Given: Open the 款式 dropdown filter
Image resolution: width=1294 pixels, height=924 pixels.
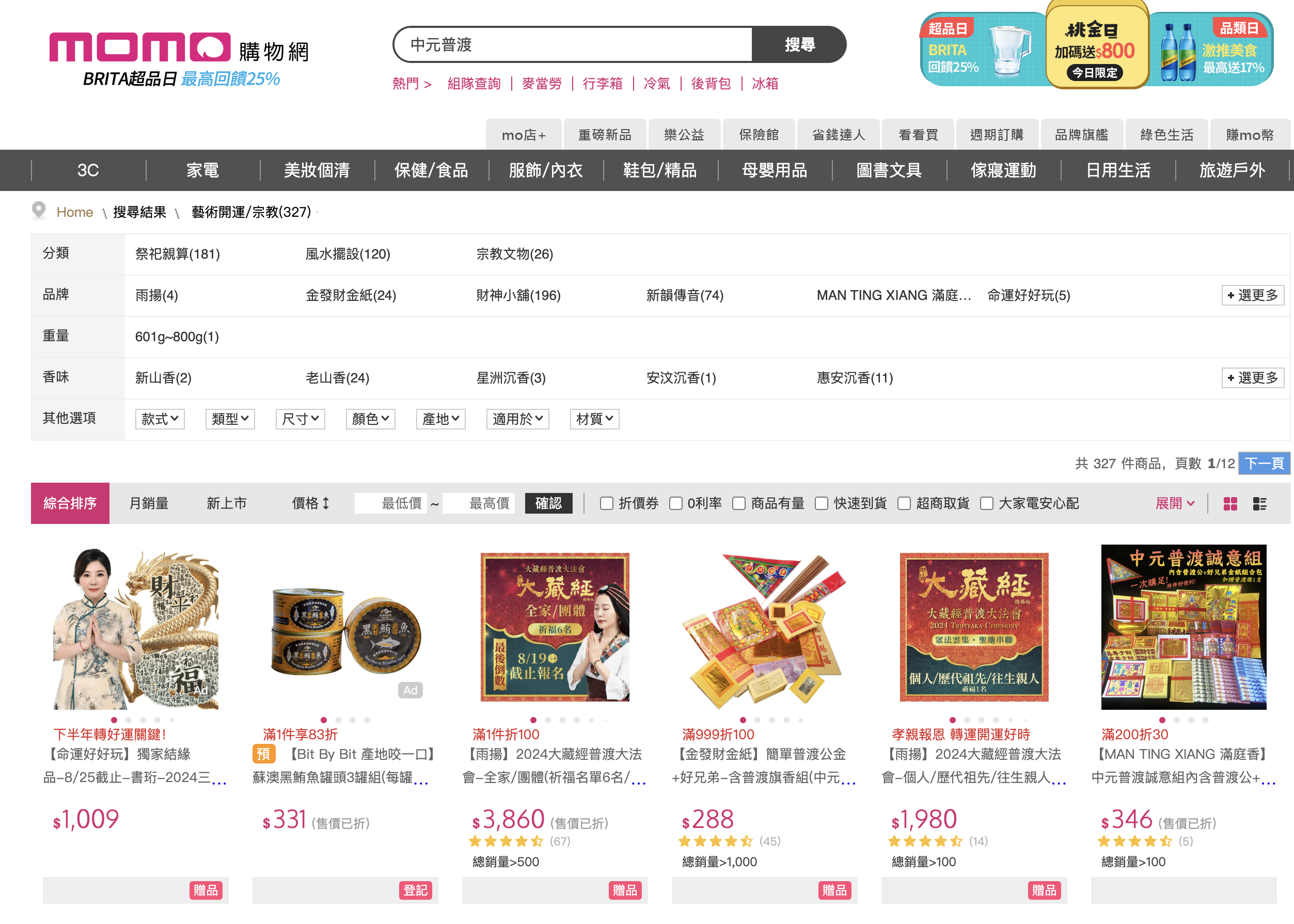Looking at the screenshot, I should (x=160, y=419).
